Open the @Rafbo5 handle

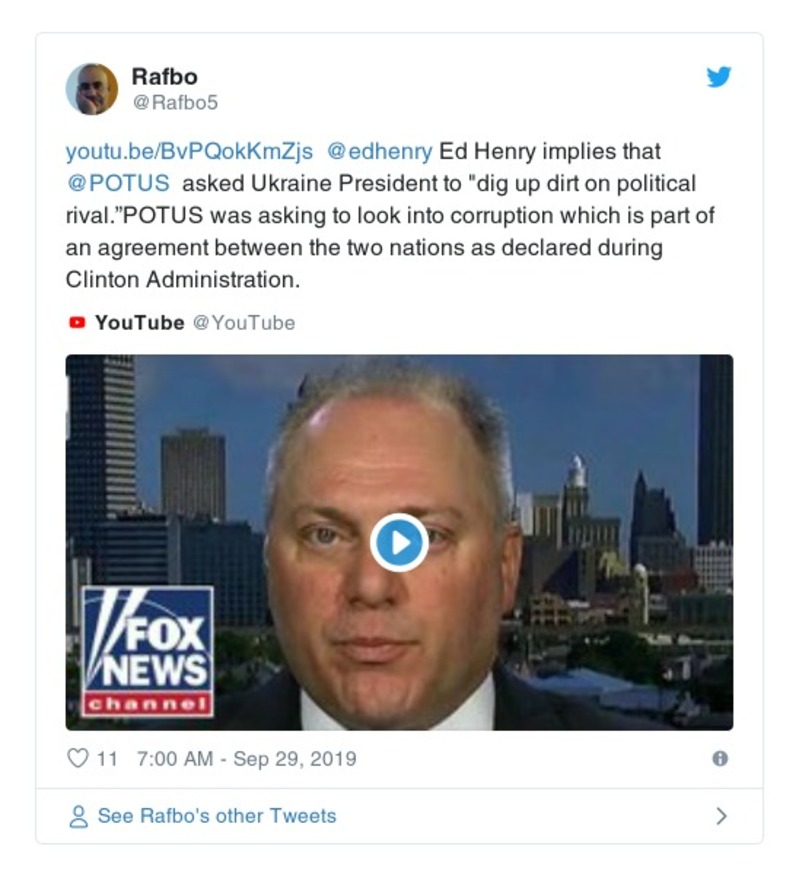[175, 102]
